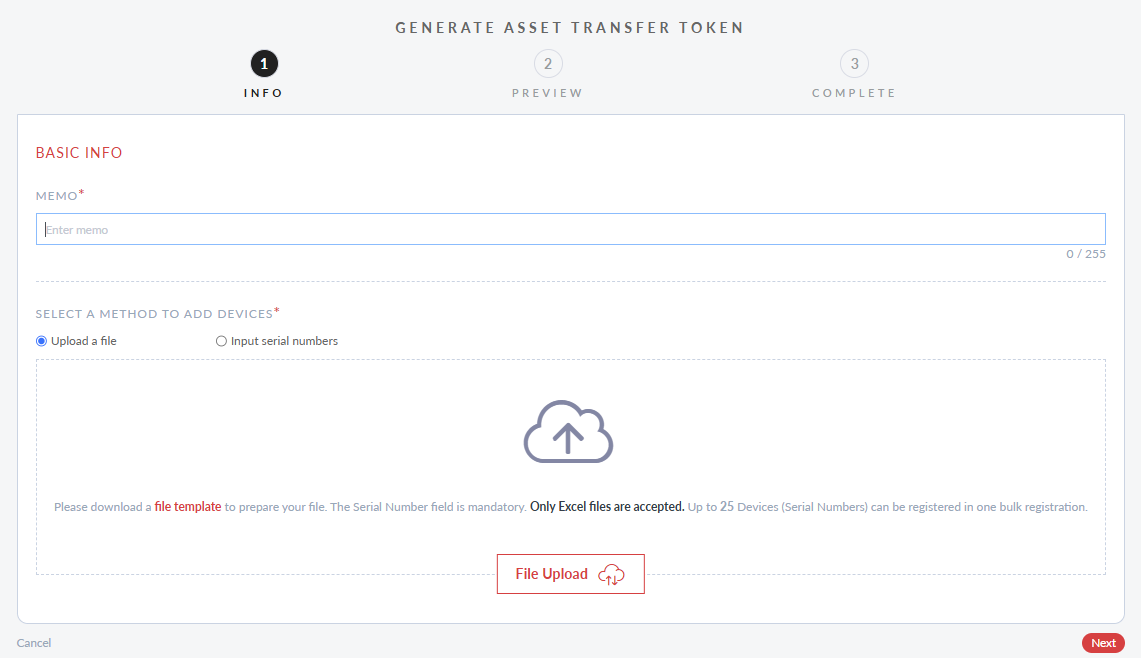Click step 2 Preview circle icon
1141x658 pixels.
click(x=547, y=62)
